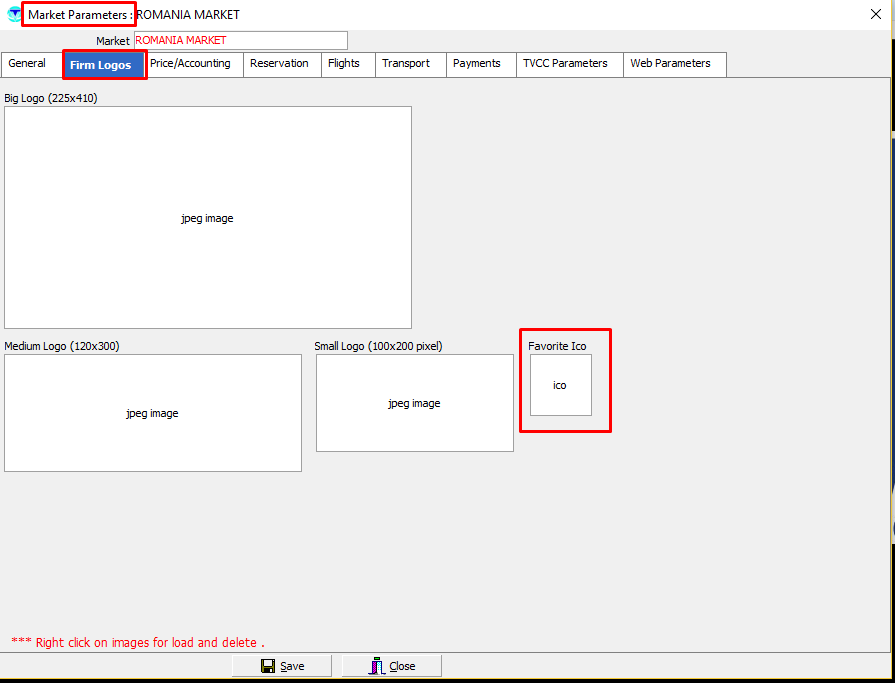
Task: Click the application icon in title bar
Action: tap(13, 15)
